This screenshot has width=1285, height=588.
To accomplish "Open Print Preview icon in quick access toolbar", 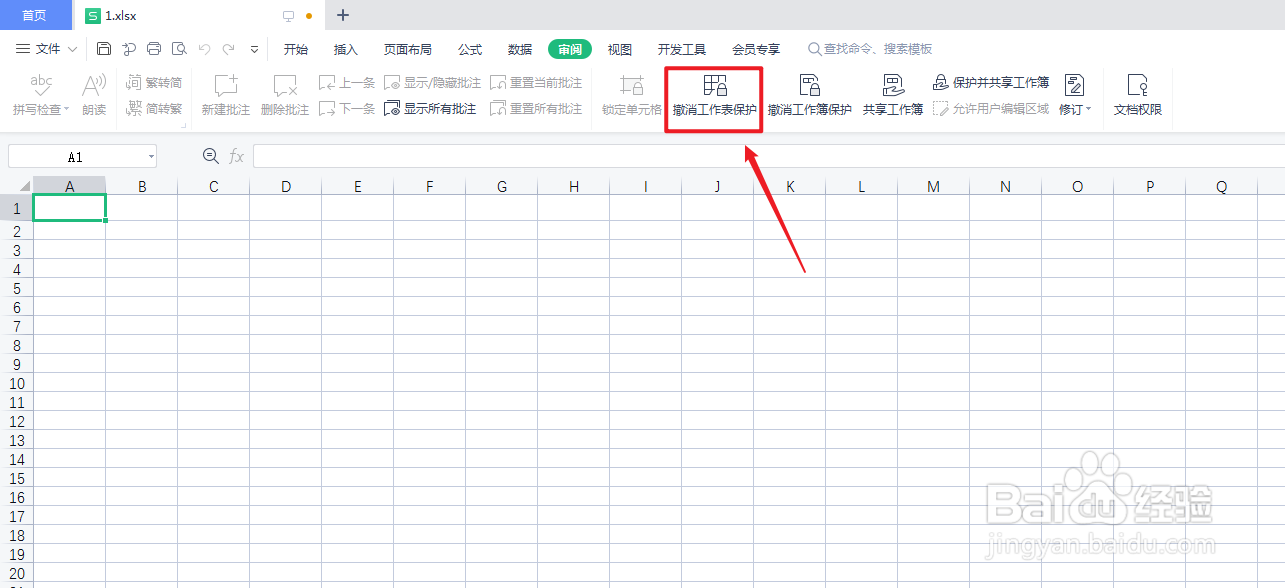I will [179, 49].
